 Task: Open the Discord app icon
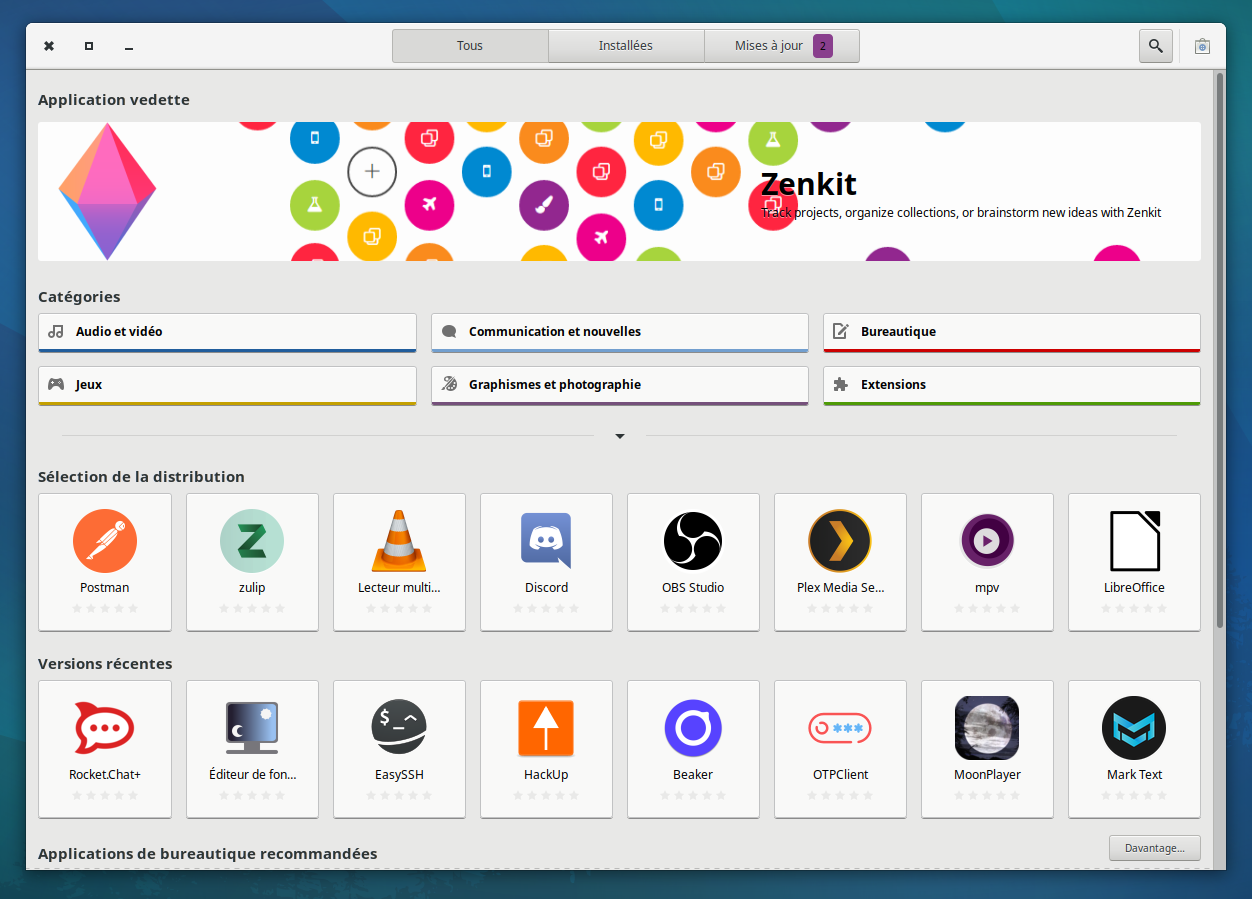(546, 541)
